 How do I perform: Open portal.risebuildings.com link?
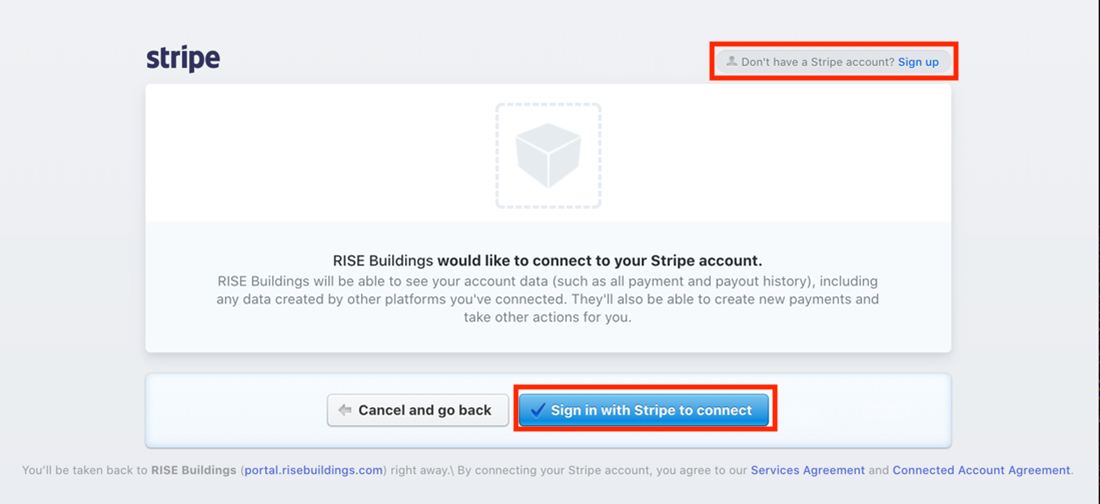[x=314, y=470]
